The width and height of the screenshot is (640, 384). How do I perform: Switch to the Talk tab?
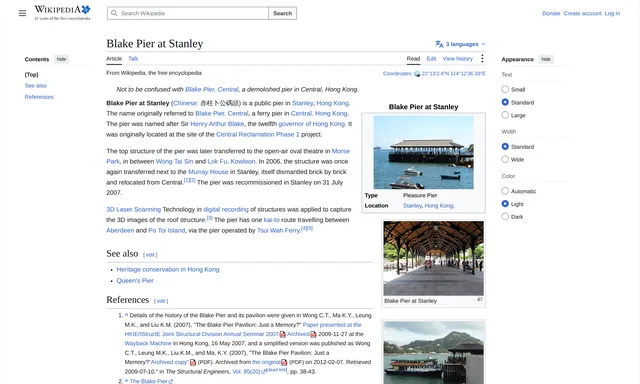point(133,58)
